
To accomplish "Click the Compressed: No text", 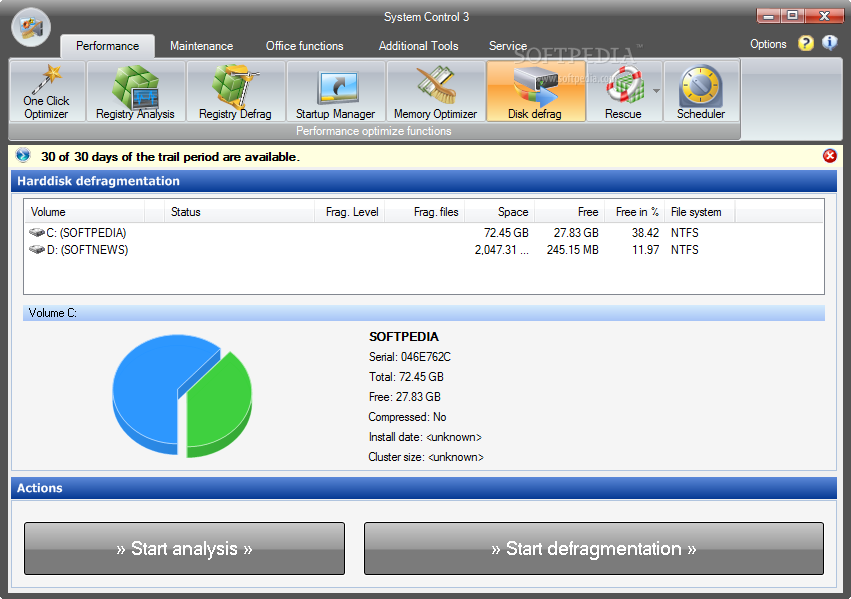I will [x=407, y=417].
